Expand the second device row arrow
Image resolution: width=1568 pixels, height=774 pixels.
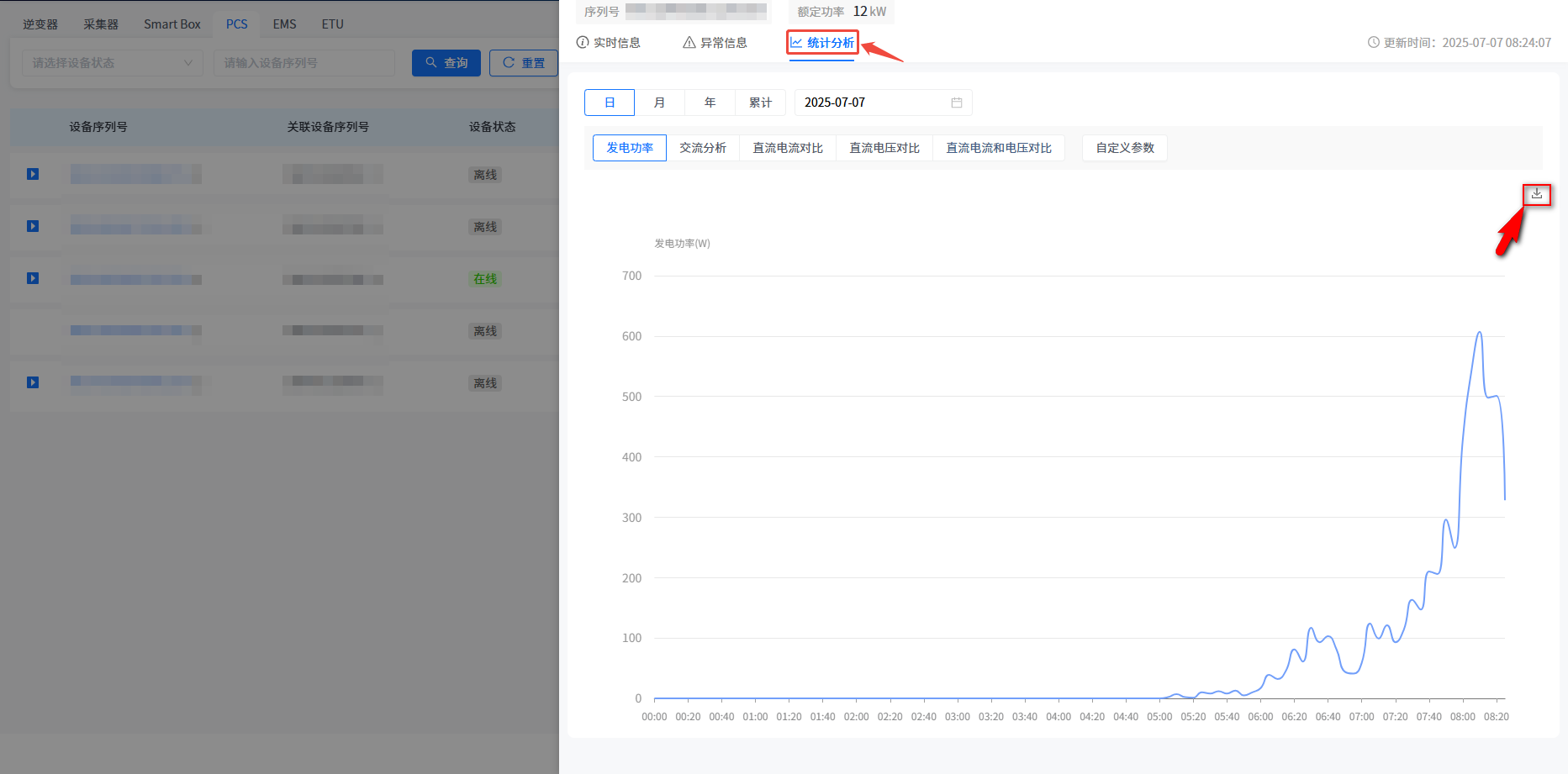pyautogui.click(x=33, y=226)
